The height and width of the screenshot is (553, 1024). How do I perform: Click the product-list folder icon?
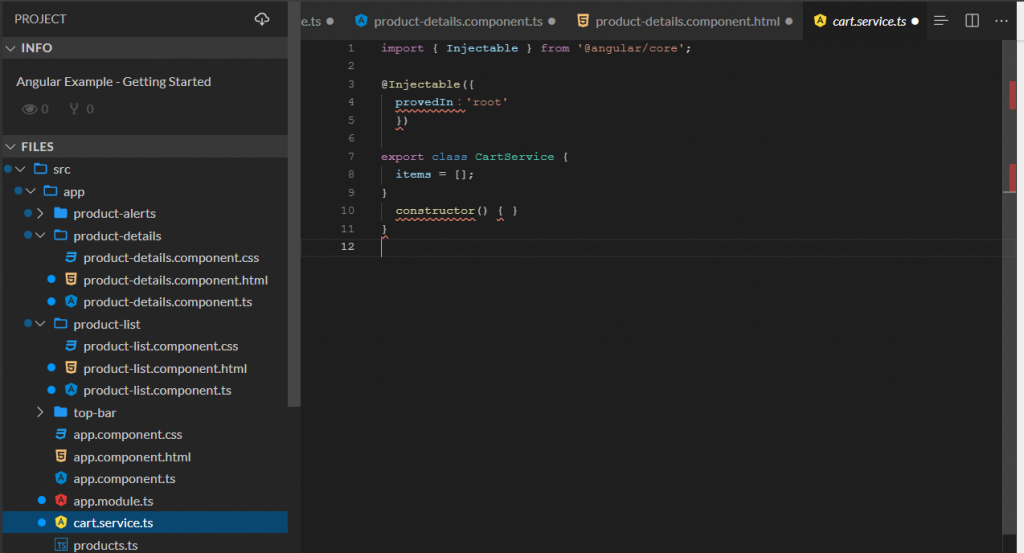[x=61, y=324]
